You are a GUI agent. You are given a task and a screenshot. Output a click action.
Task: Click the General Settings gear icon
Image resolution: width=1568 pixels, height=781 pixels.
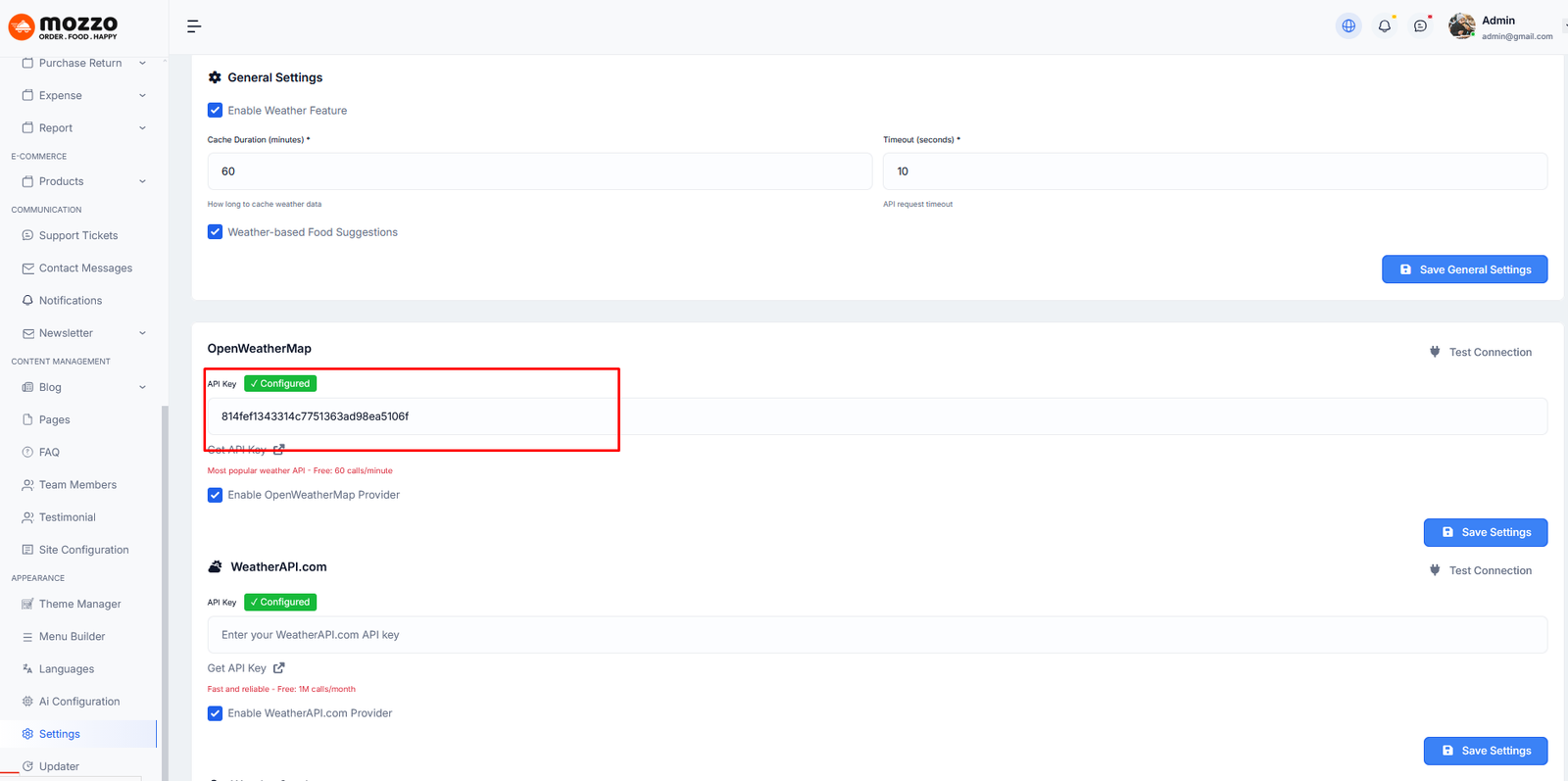click(215, 77)
